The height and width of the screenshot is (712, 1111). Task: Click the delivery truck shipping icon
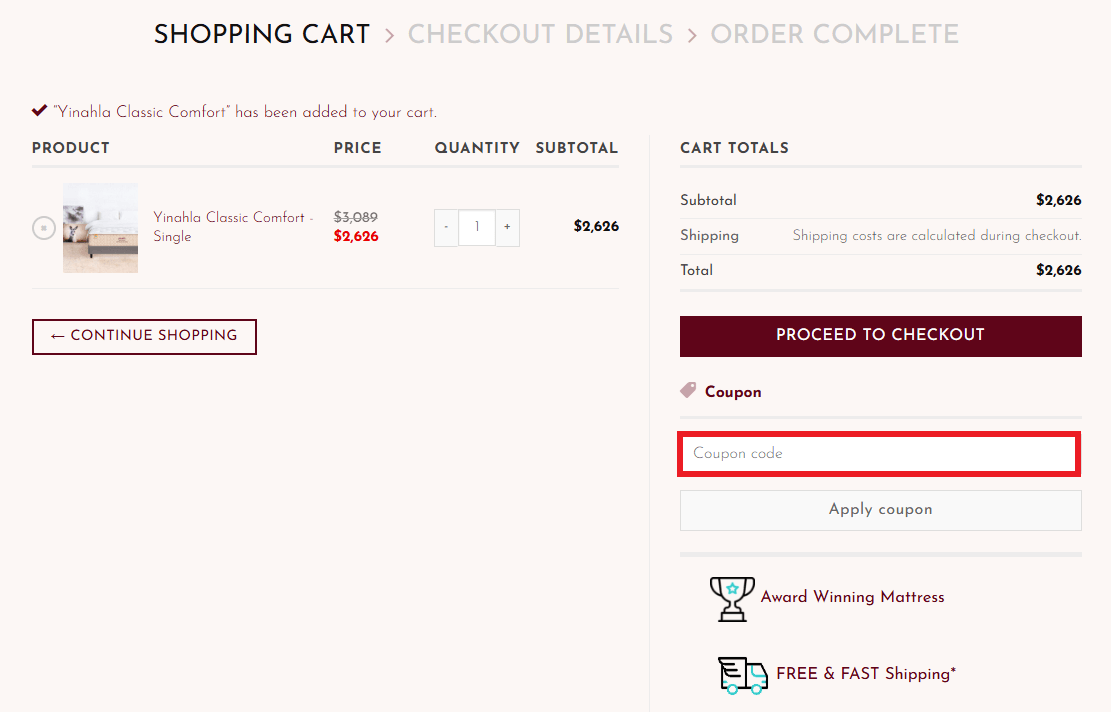click(x=743, y=675)
